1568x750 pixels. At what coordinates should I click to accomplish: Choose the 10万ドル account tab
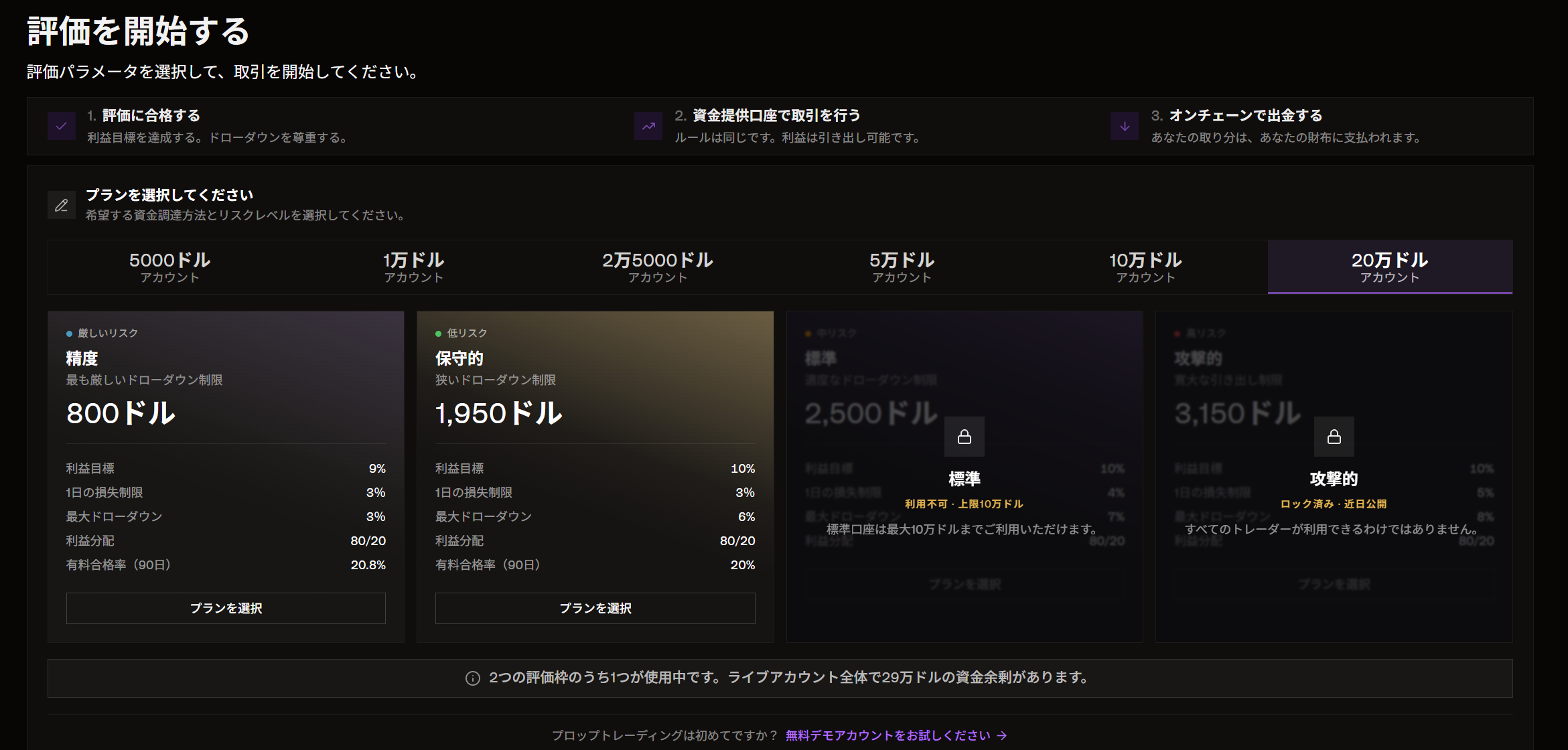[1145, 267]
